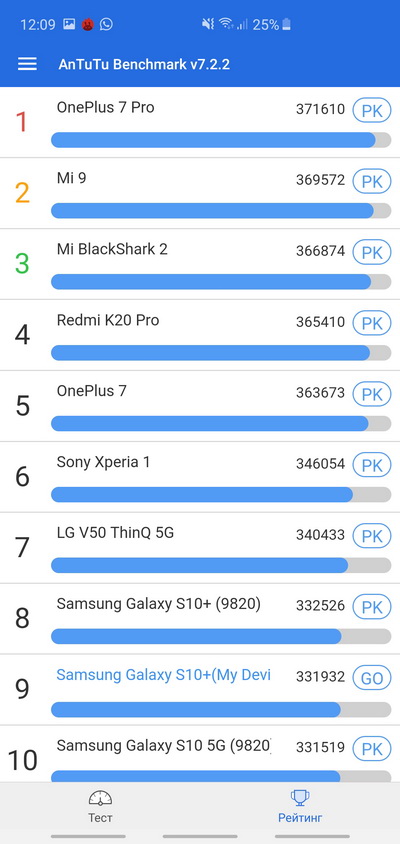Viewport: 400px width, 844px height.
Task: Click OnePlus 7 score progress bar
Action: (x=221, y=424)
